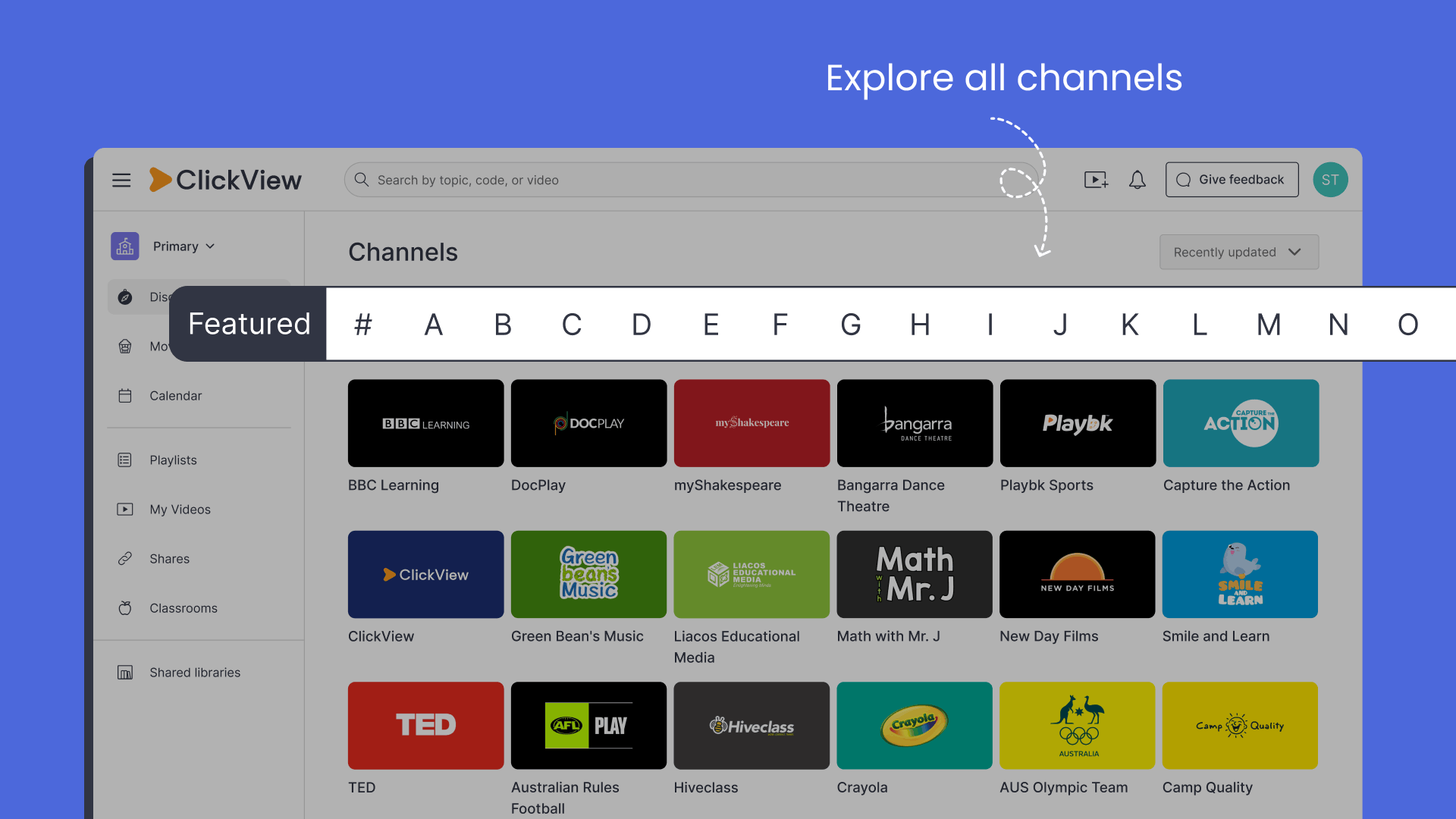
Task: Select the Featured tab
Action: pos(249,324)
